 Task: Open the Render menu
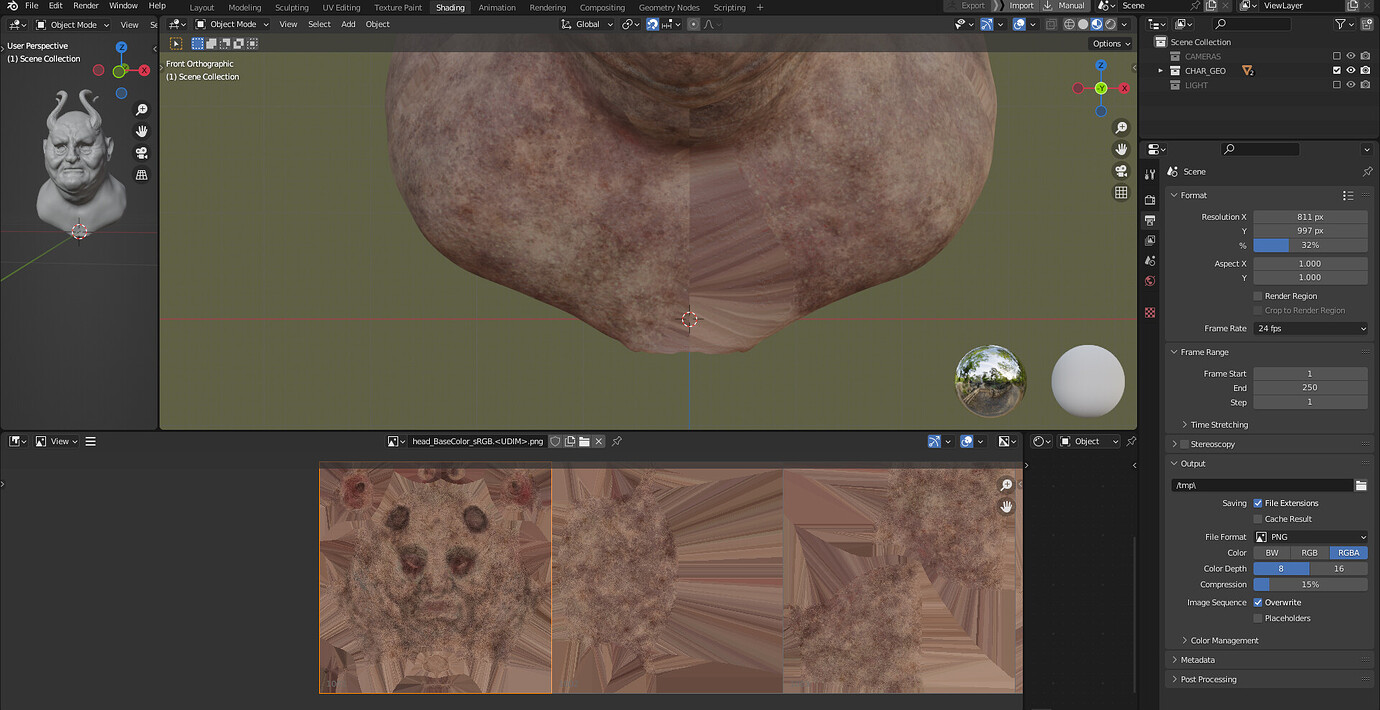pyautogui.click(x=86, y=6)
